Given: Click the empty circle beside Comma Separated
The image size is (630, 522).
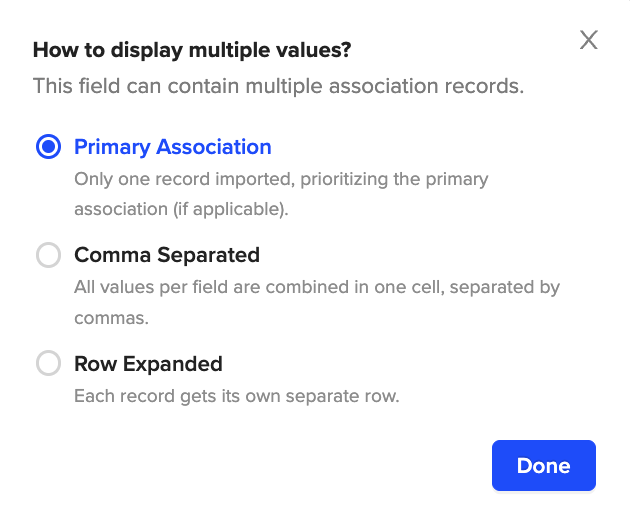Looking at the screenshot, I should pos(48,255).
